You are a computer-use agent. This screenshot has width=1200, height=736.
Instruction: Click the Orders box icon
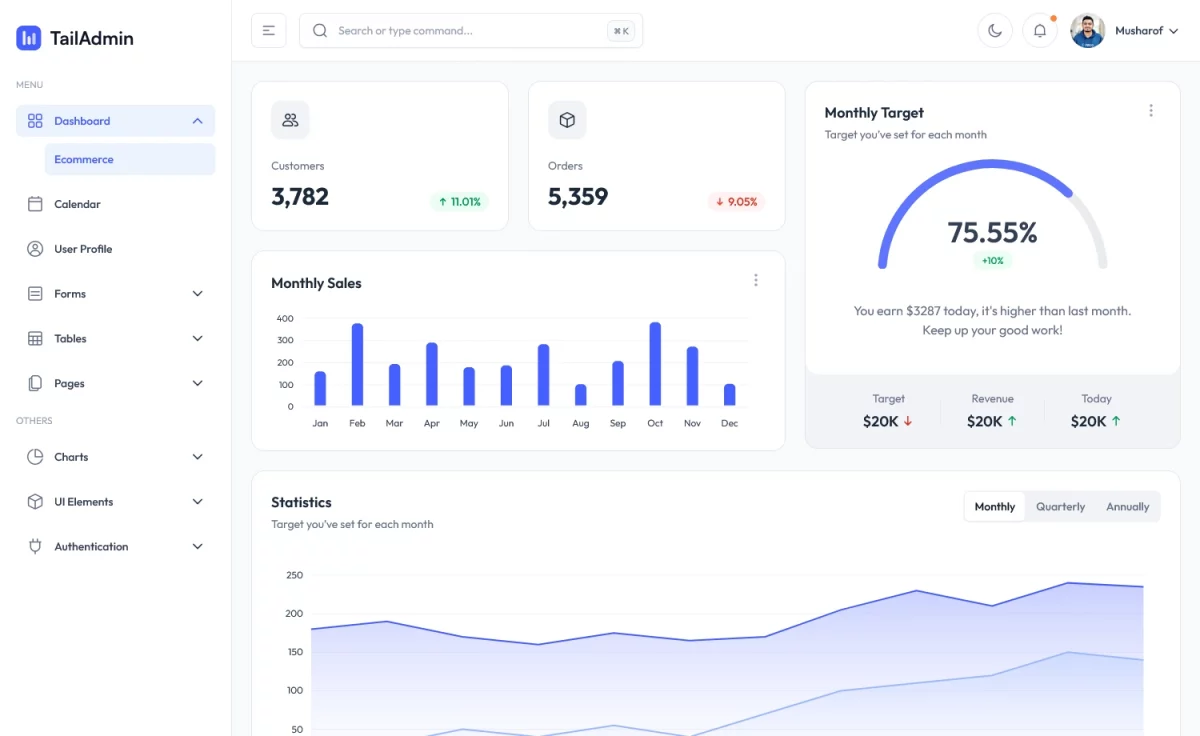567,120
